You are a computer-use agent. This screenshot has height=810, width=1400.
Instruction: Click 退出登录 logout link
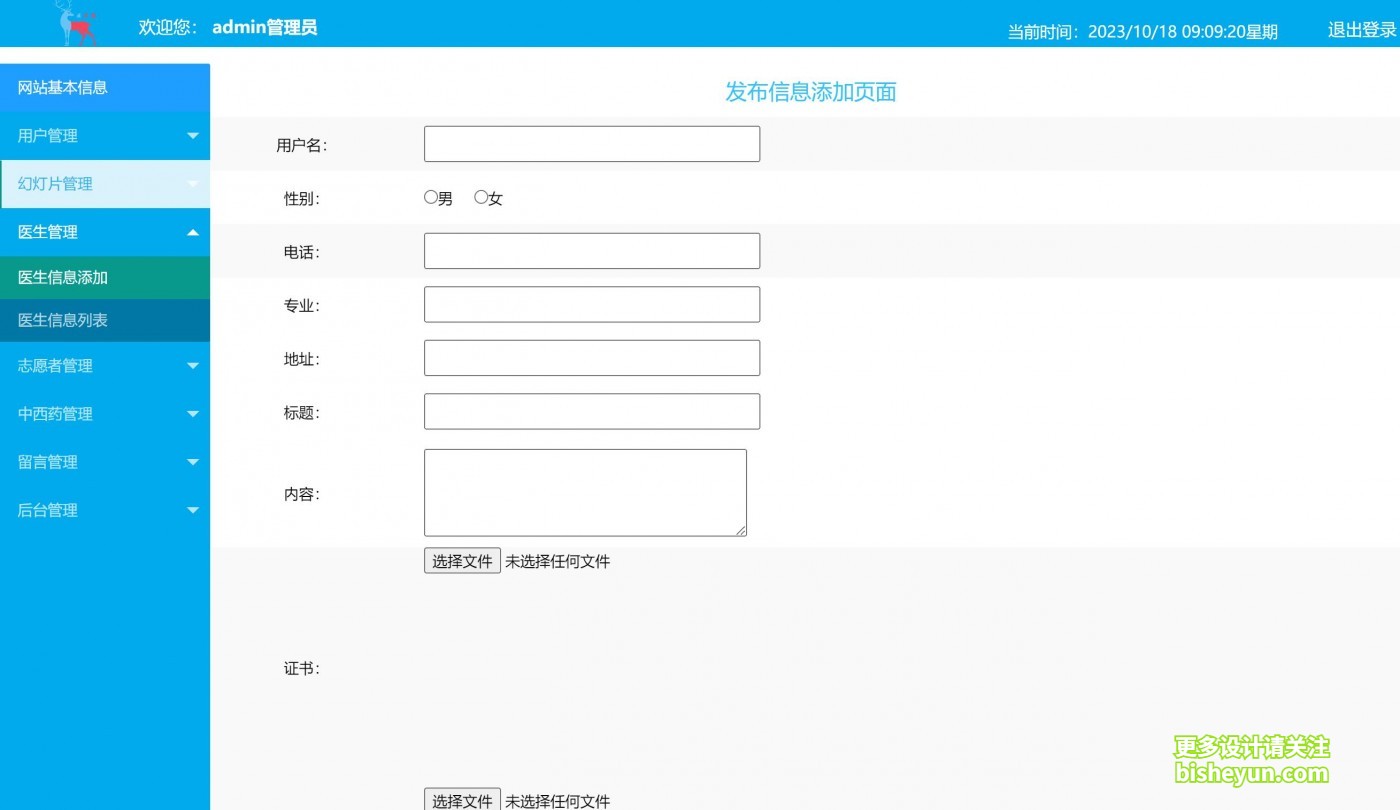pos(1362,30)
